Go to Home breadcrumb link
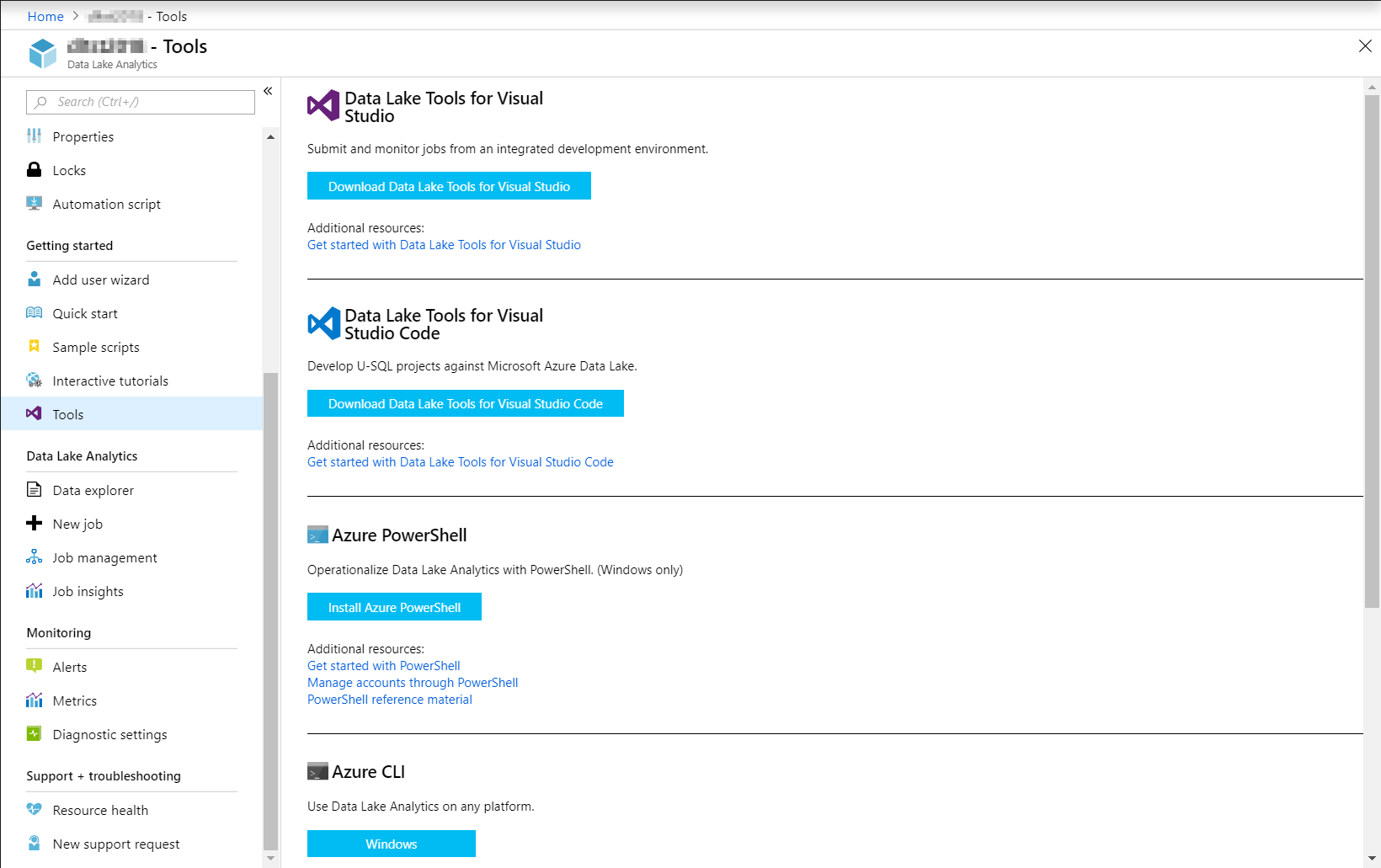Viewport: 1381px width, 868px height. (45, 16)
